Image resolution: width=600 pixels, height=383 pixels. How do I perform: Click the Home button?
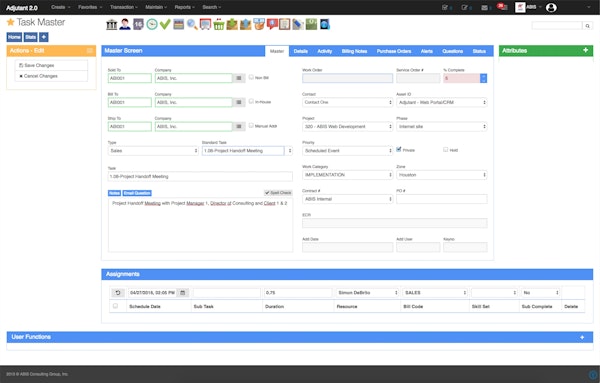[14, 37]
